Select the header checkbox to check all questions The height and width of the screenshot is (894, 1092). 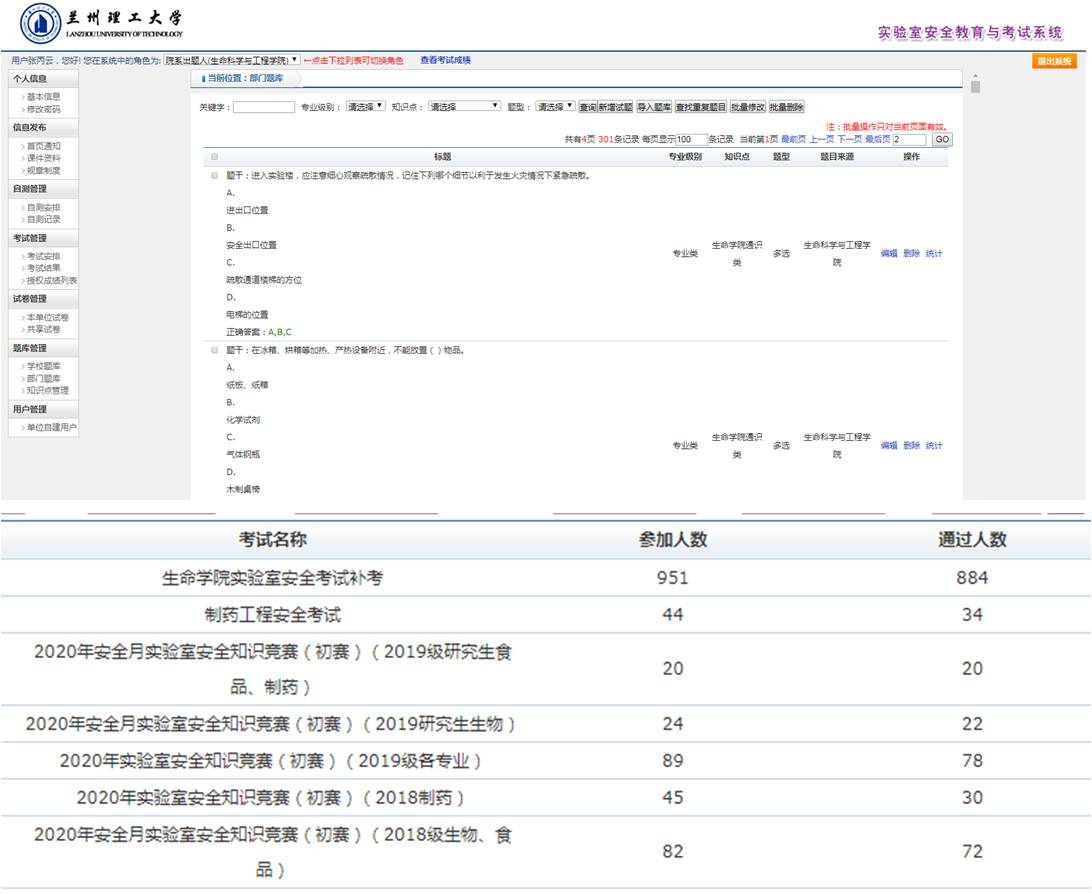pos(214,157)
